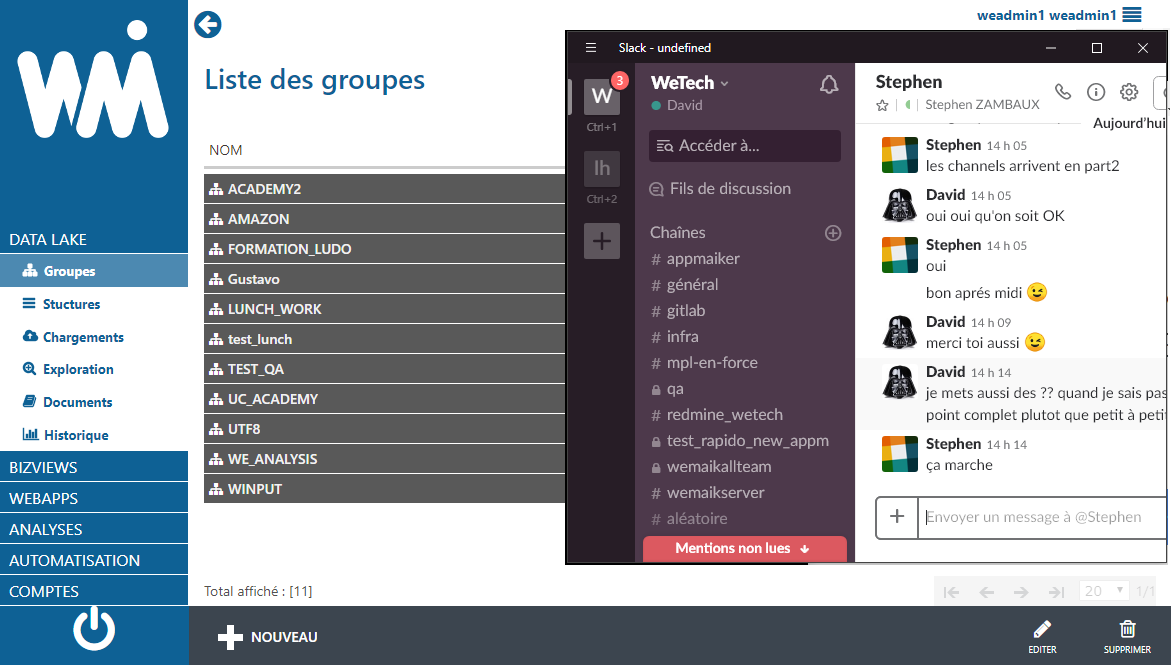Open Slack notifications bell
1172x665 pixels.
click(x=829, y=85)
